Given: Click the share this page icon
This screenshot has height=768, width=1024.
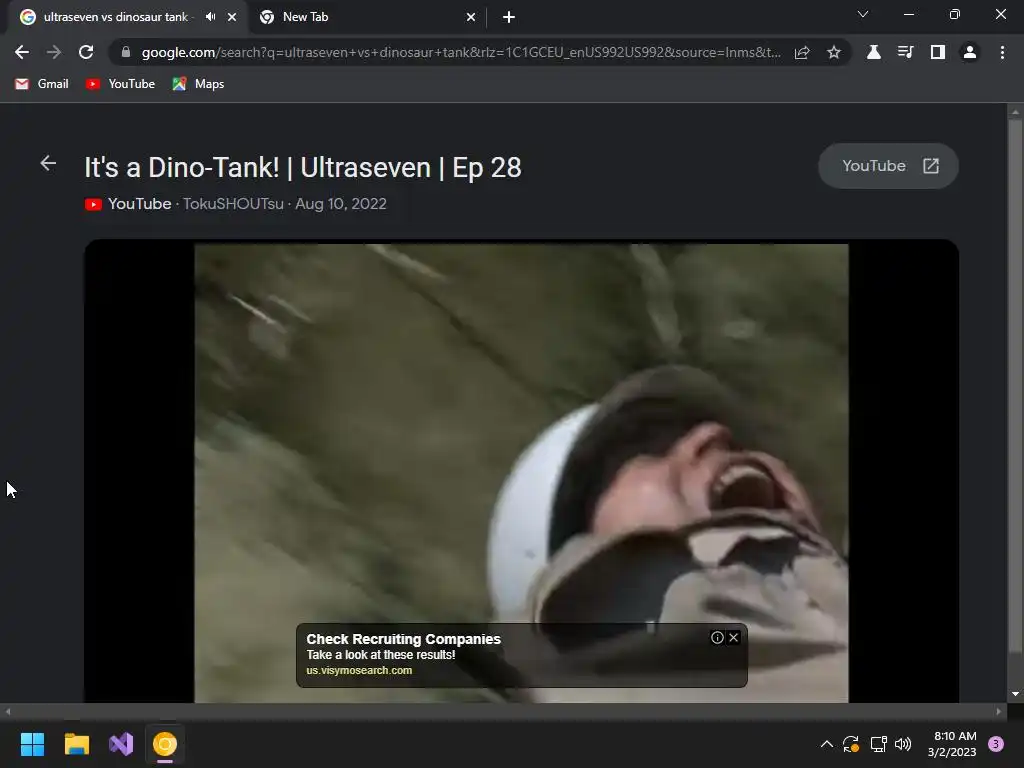Looking at the screenshot, I should [802, 52].
